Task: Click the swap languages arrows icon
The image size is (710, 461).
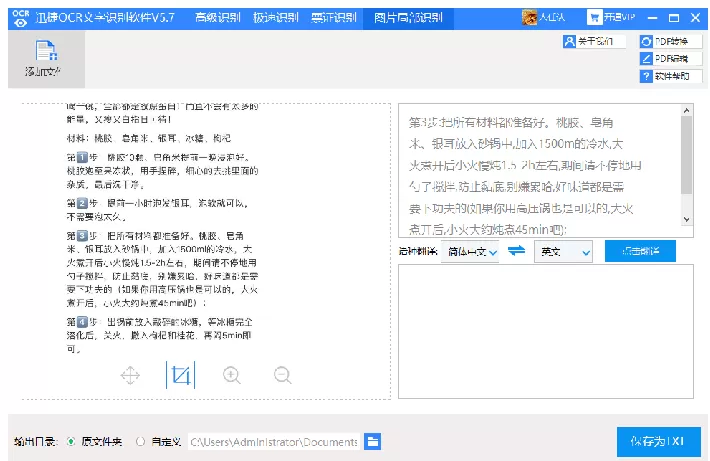Action: 516,250
